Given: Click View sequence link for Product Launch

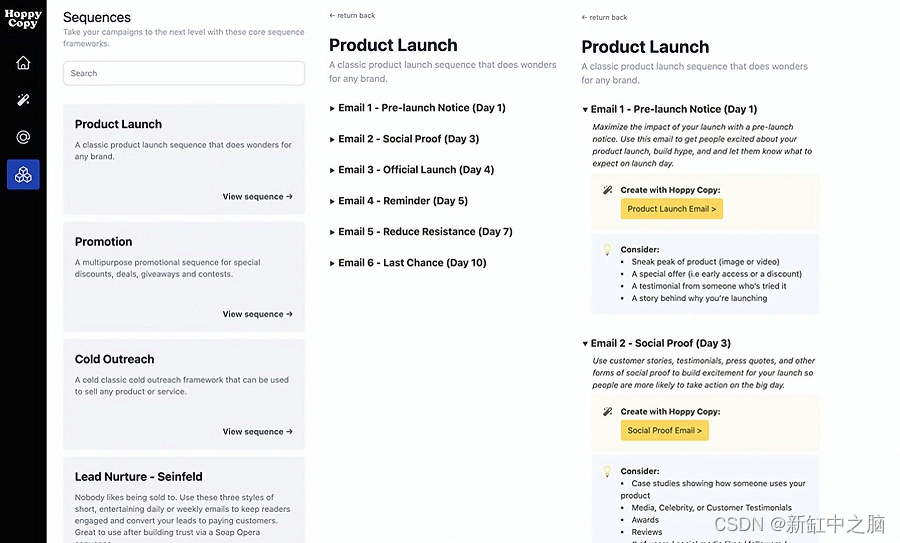Looking at the screenshot, I should pos(257,197).
